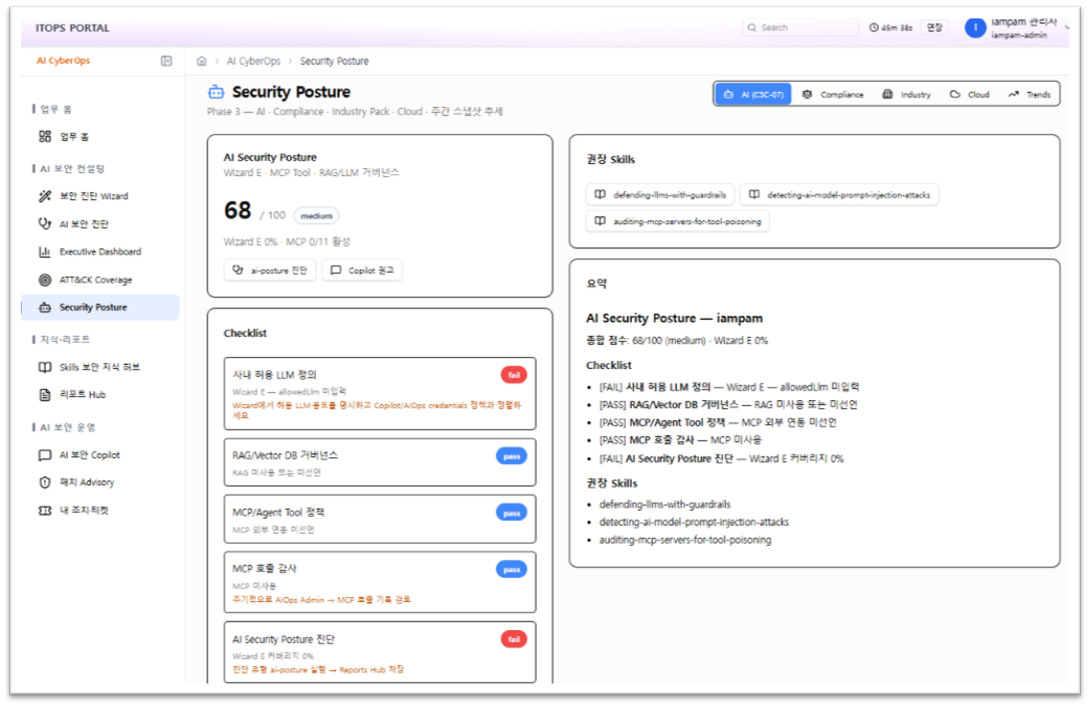Click the fail badge on AI Security Posture 진단
1090x707 pixels.
click(514, 639)
